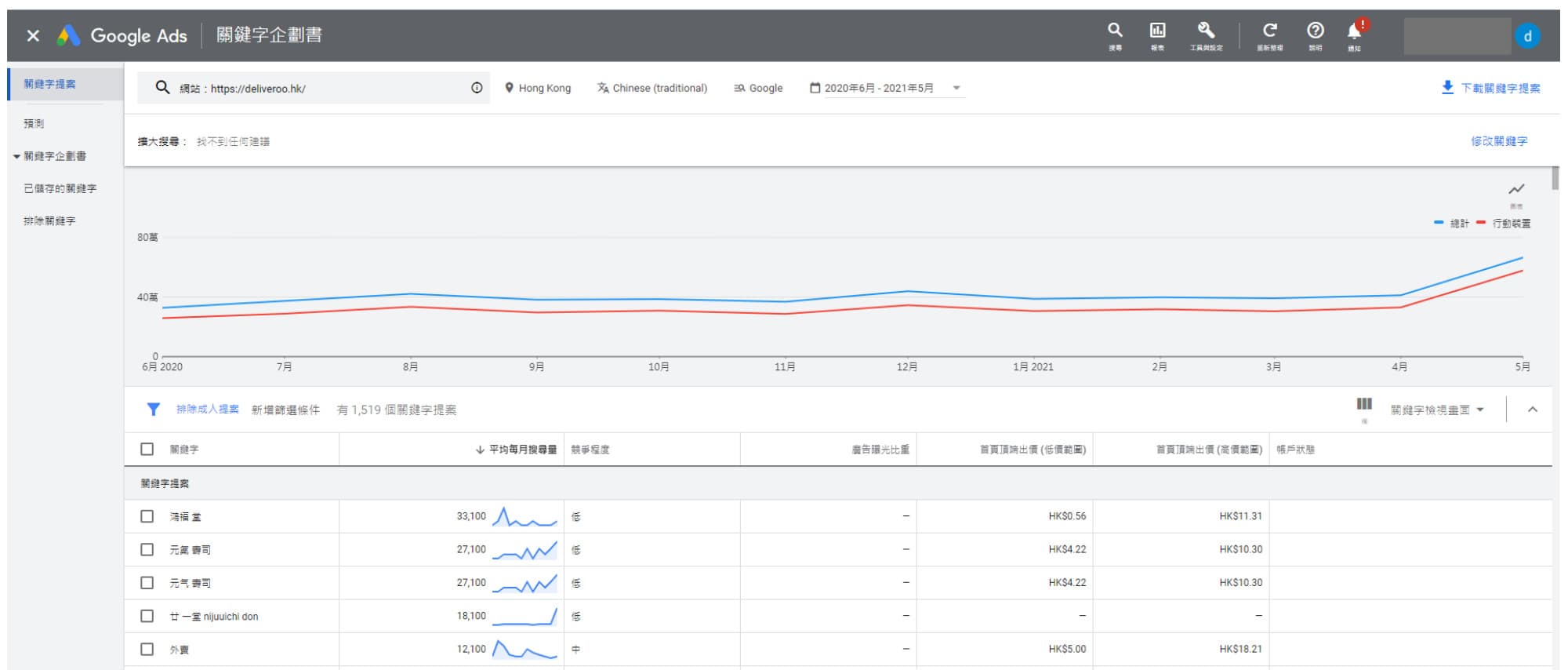
Task: Click the 關鍵字企劃書 header title
Action: [x=269, y=35]
